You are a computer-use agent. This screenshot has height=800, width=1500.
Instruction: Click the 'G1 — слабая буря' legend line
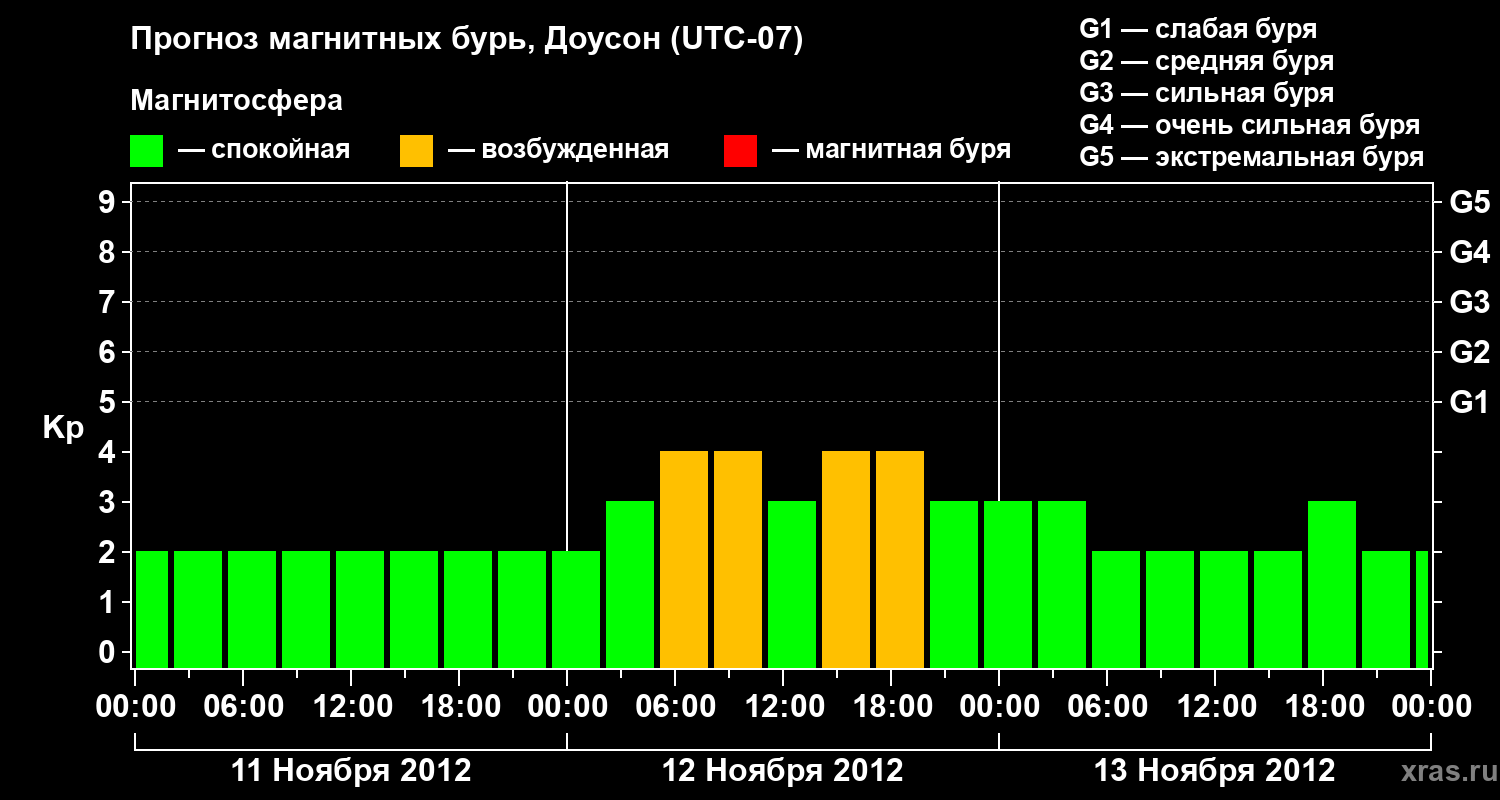(1198, 28)
